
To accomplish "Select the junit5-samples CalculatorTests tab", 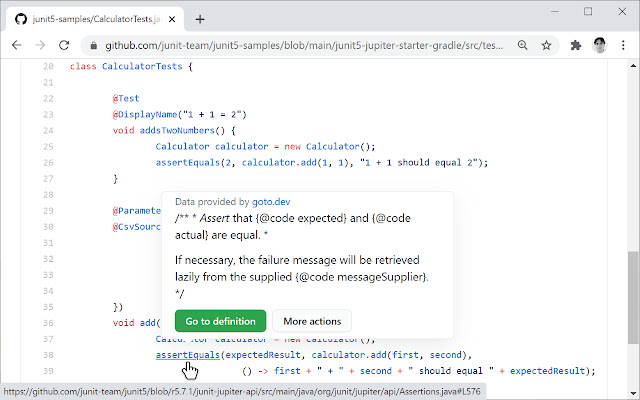I will point(95,19).
